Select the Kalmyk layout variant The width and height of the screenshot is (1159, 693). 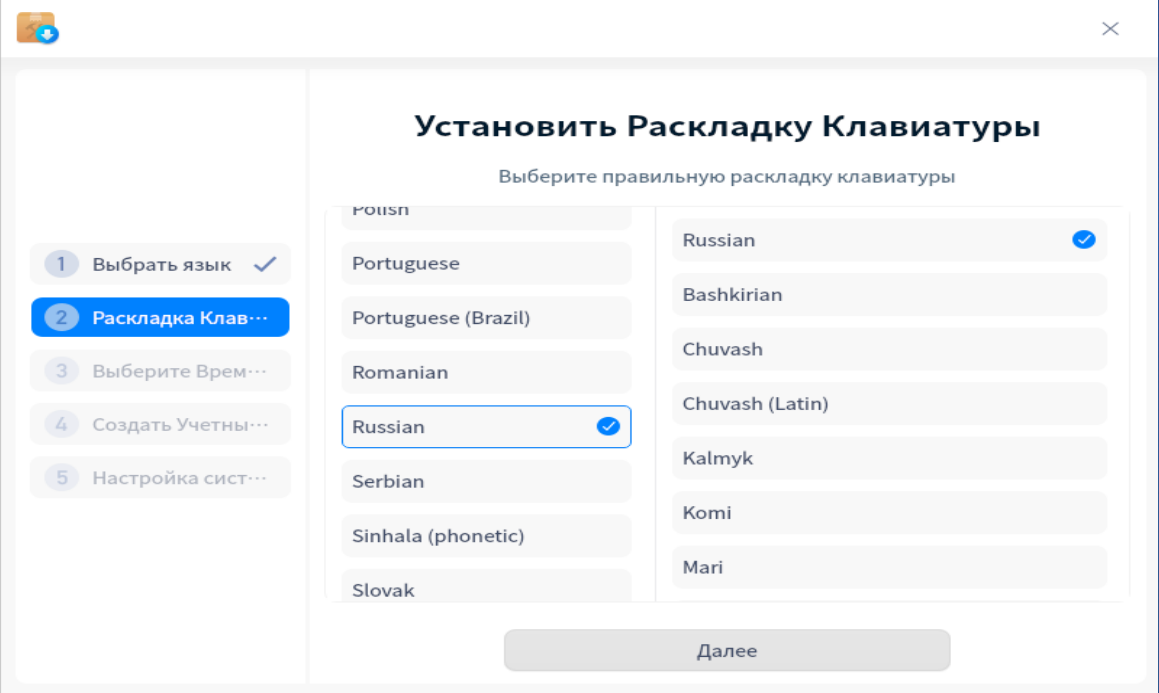(889, 458)
